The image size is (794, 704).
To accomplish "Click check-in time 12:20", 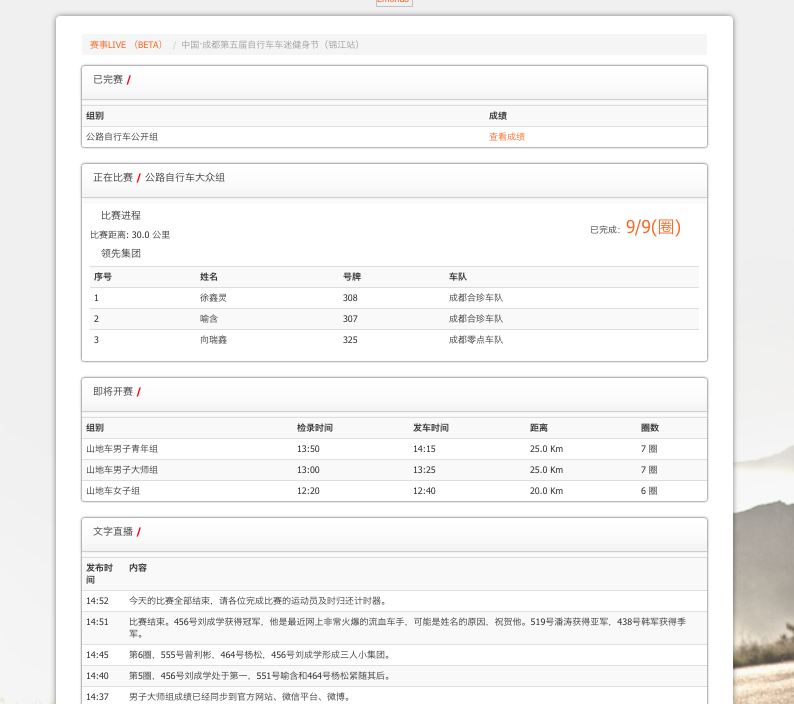I will coord(308,491).
